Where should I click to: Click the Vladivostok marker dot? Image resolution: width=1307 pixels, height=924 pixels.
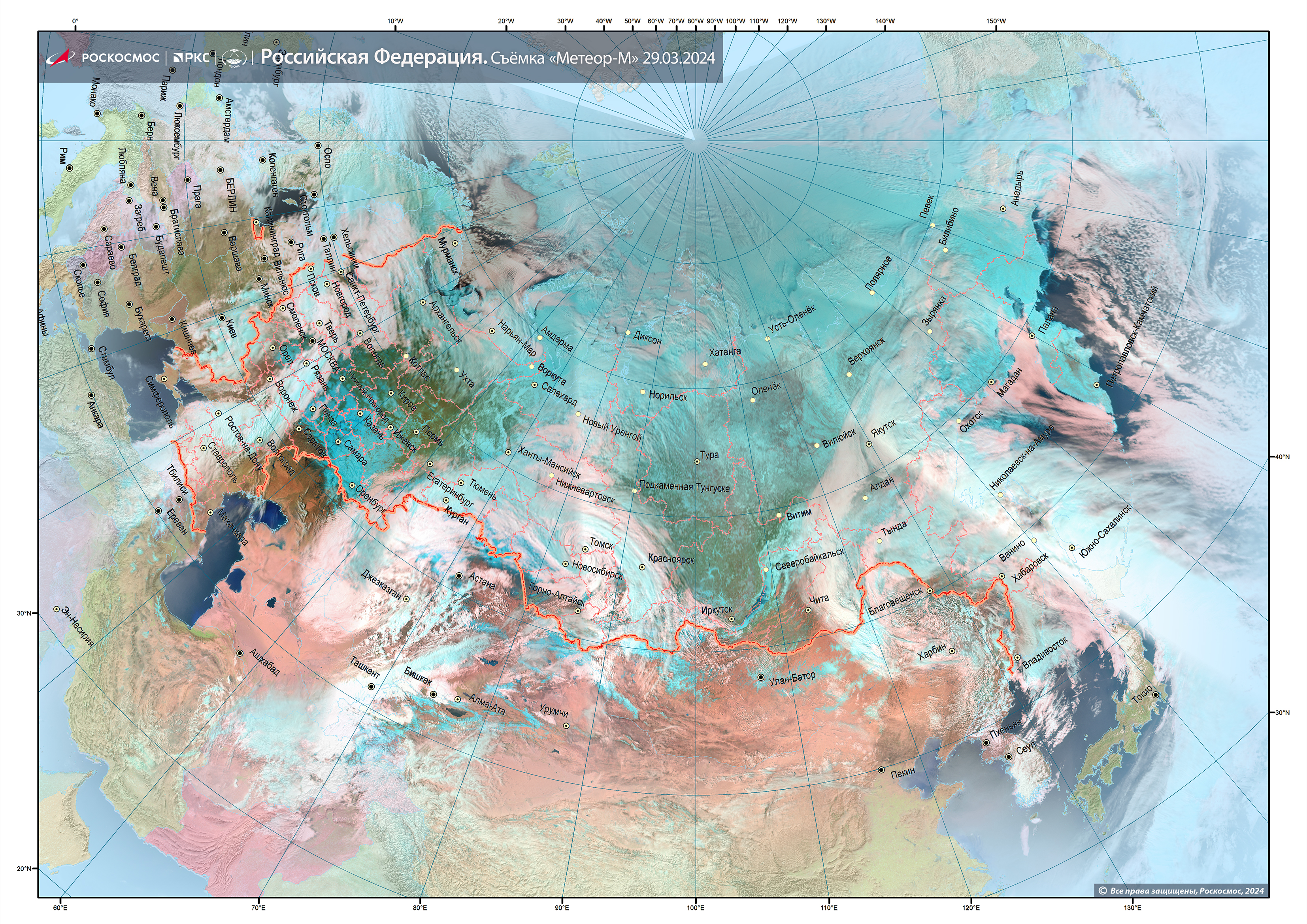tap(1017, 658)
